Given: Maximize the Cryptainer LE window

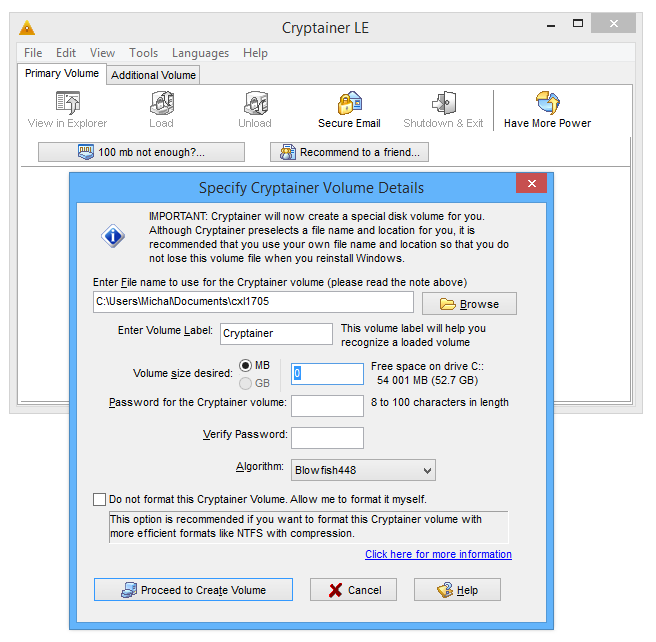Looking at the screenshot, I should [x=578, y=23].
